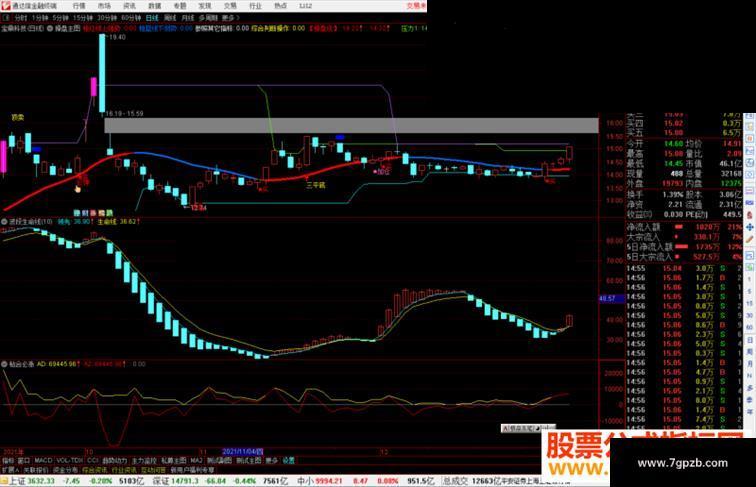Click the 净流入额 1020万 row
This screenshot has height=487, width=756.
684,227
